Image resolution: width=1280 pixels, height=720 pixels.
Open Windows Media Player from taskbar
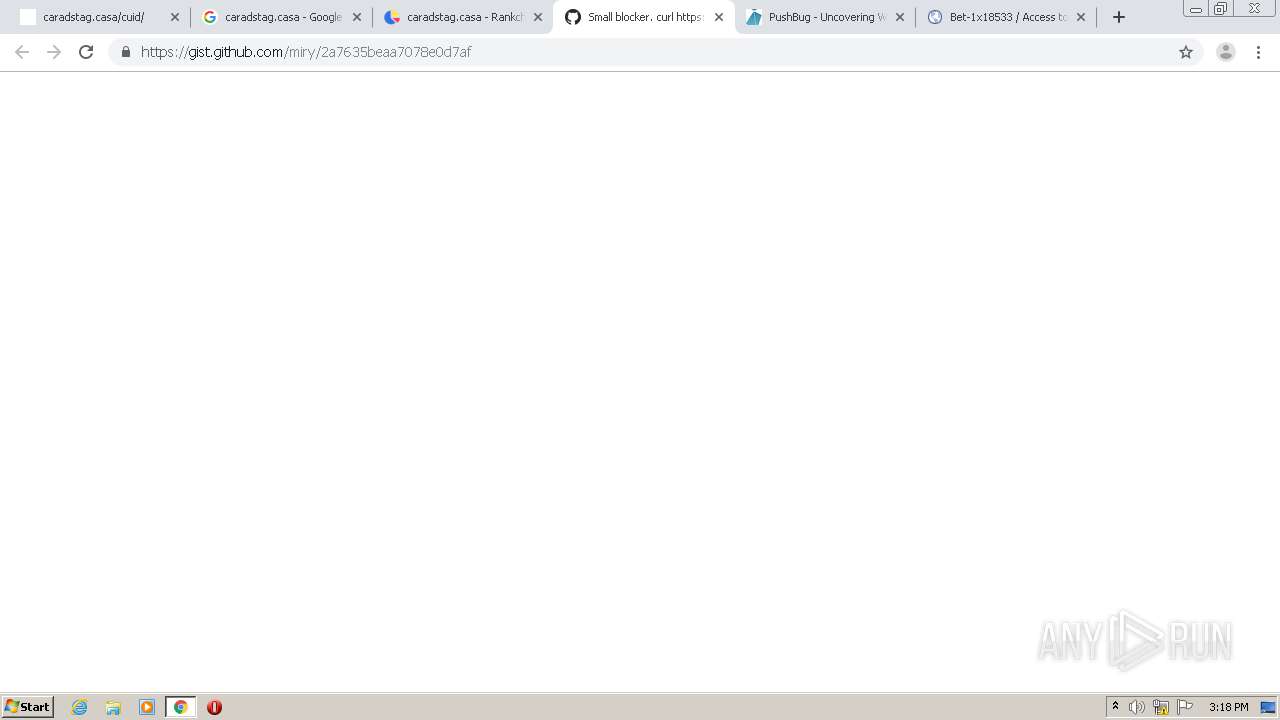pos(147,707)
